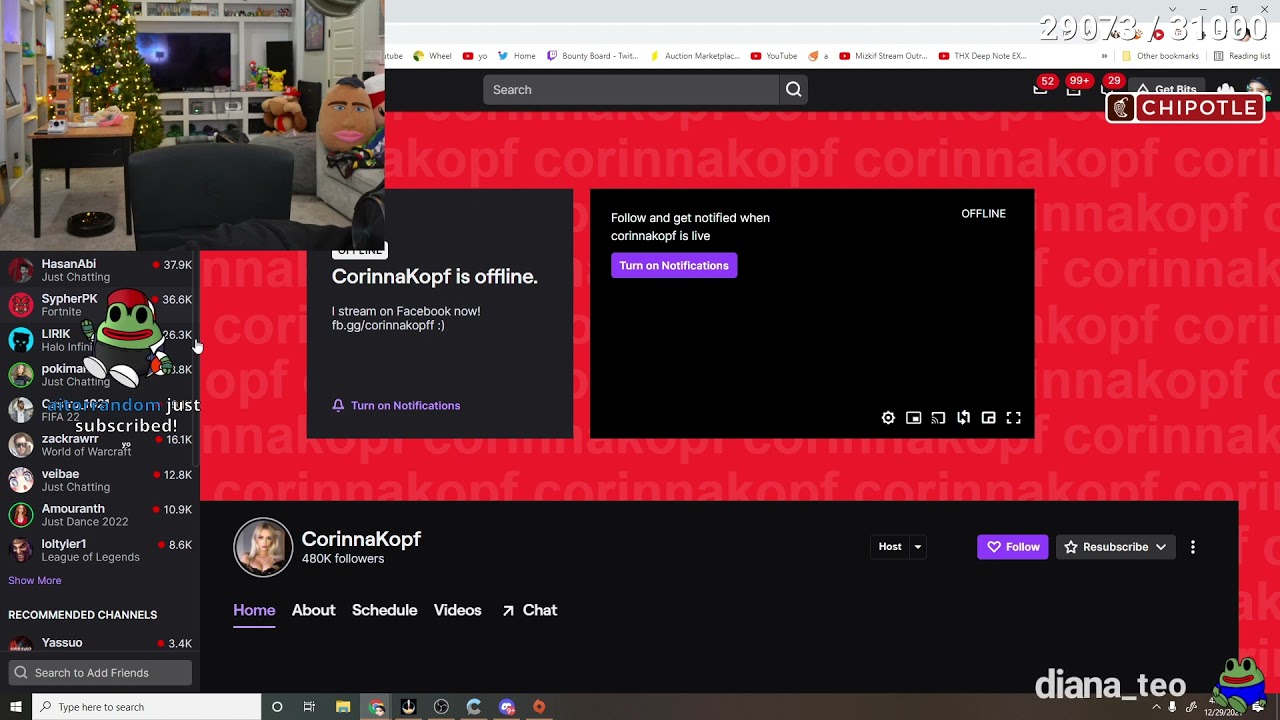Show hidden bookmarks with the chevron
Image resolution: width=1280 pixels, height=720 pixels.
[1104, 56]
